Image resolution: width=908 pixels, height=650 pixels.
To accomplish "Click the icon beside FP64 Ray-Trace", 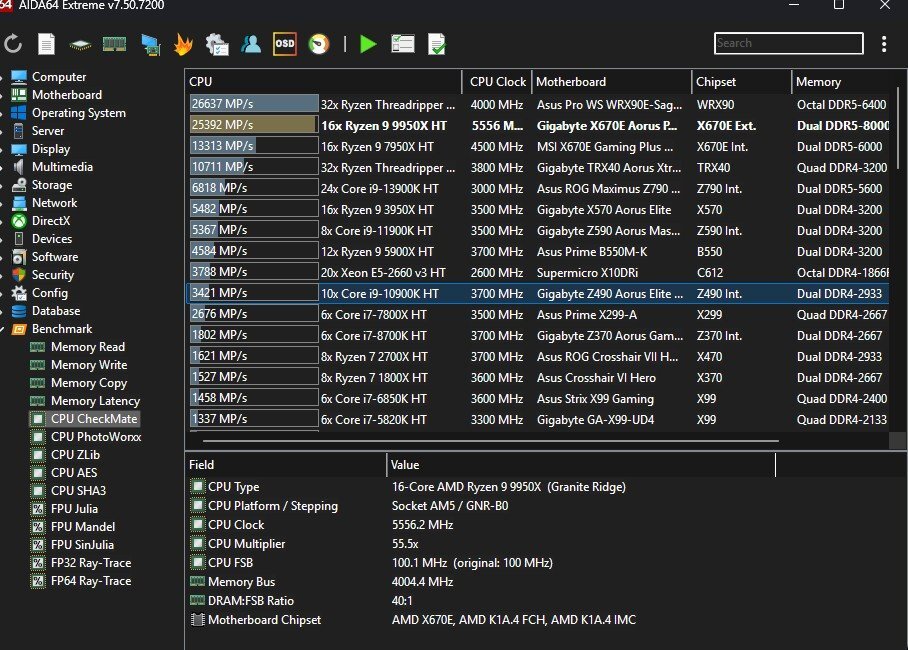I will click(38, 581).
